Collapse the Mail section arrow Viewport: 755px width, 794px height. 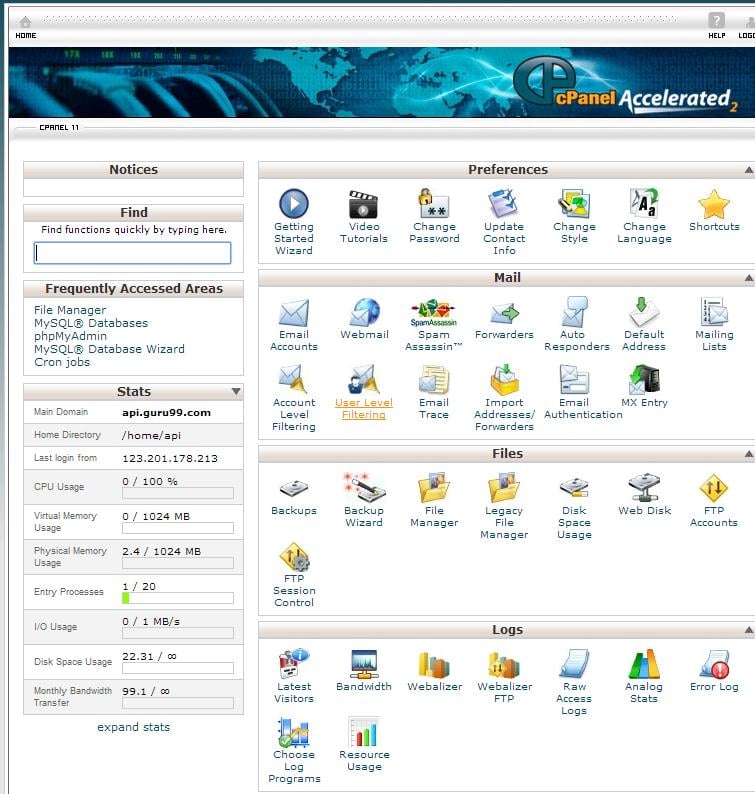coord(748,279)
